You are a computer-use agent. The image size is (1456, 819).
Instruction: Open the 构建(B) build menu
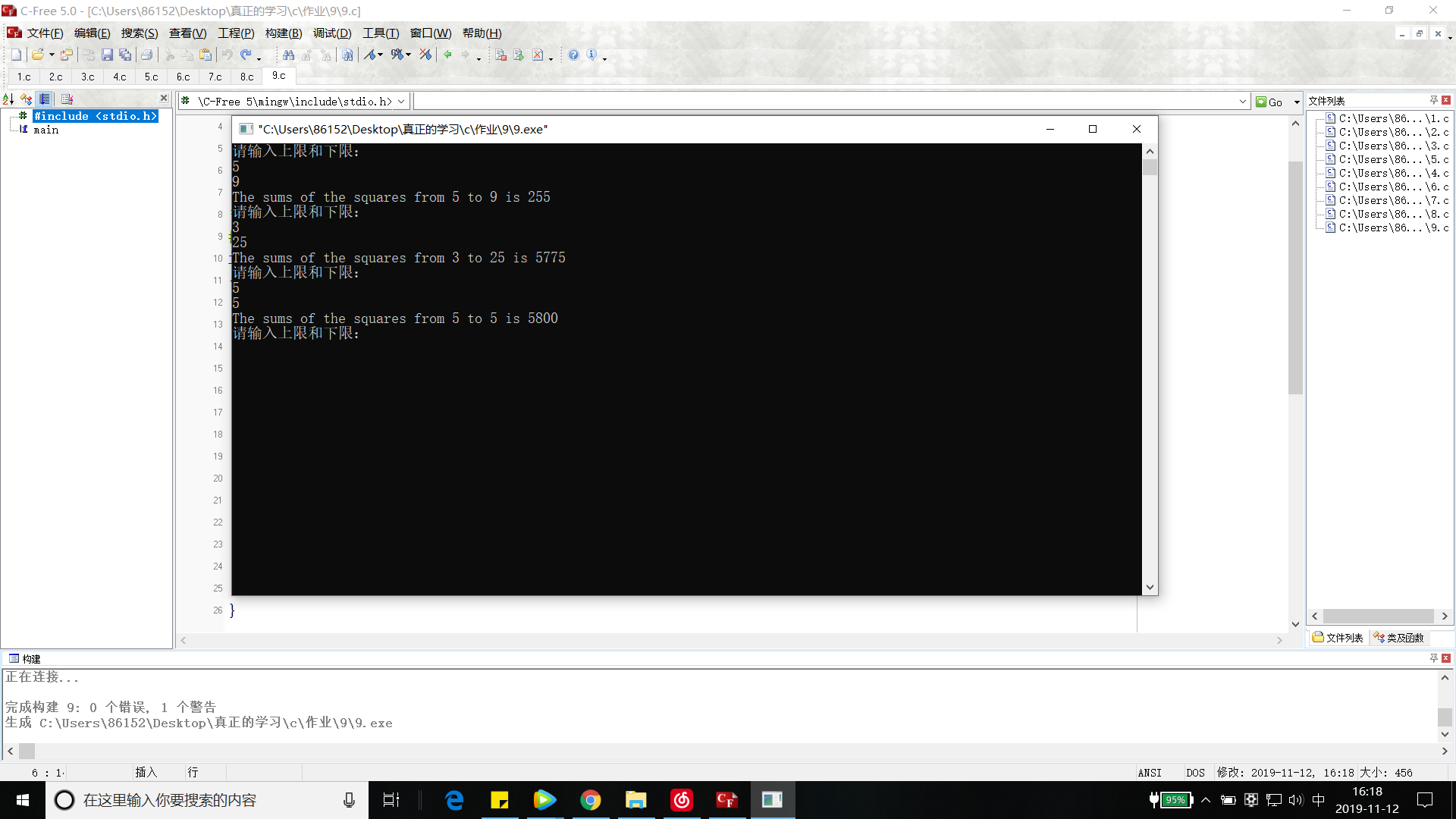283,33
